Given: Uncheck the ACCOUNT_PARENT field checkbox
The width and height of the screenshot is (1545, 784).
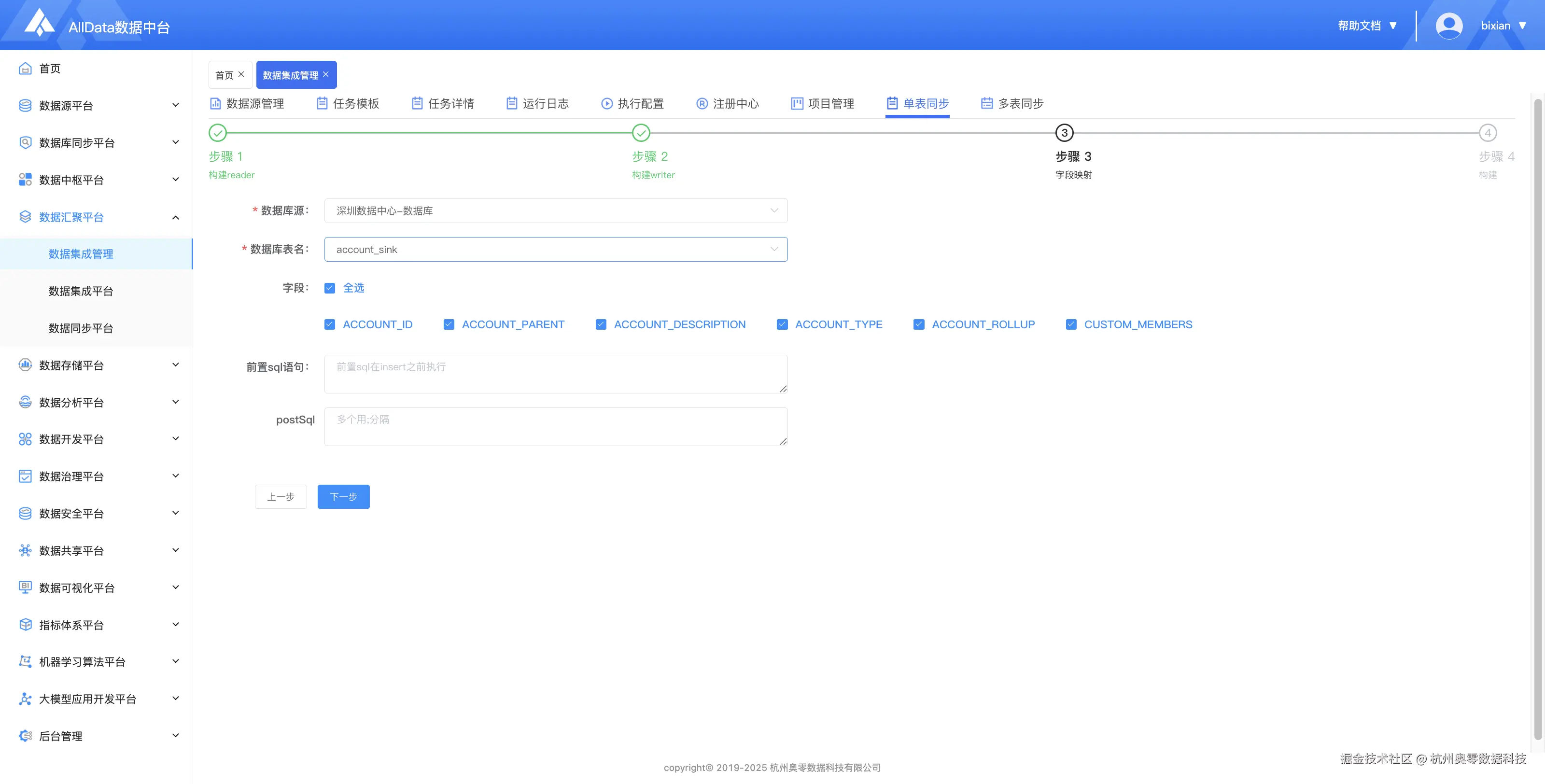Looking at the screenshot, I should 449,325.
